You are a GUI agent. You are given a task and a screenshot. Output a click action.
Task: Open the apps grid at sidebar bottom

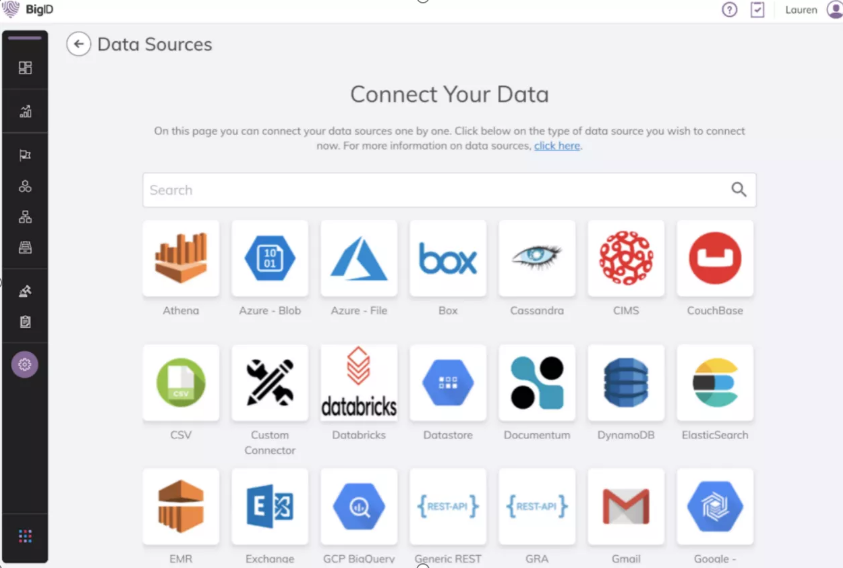(x=25, y=536)
